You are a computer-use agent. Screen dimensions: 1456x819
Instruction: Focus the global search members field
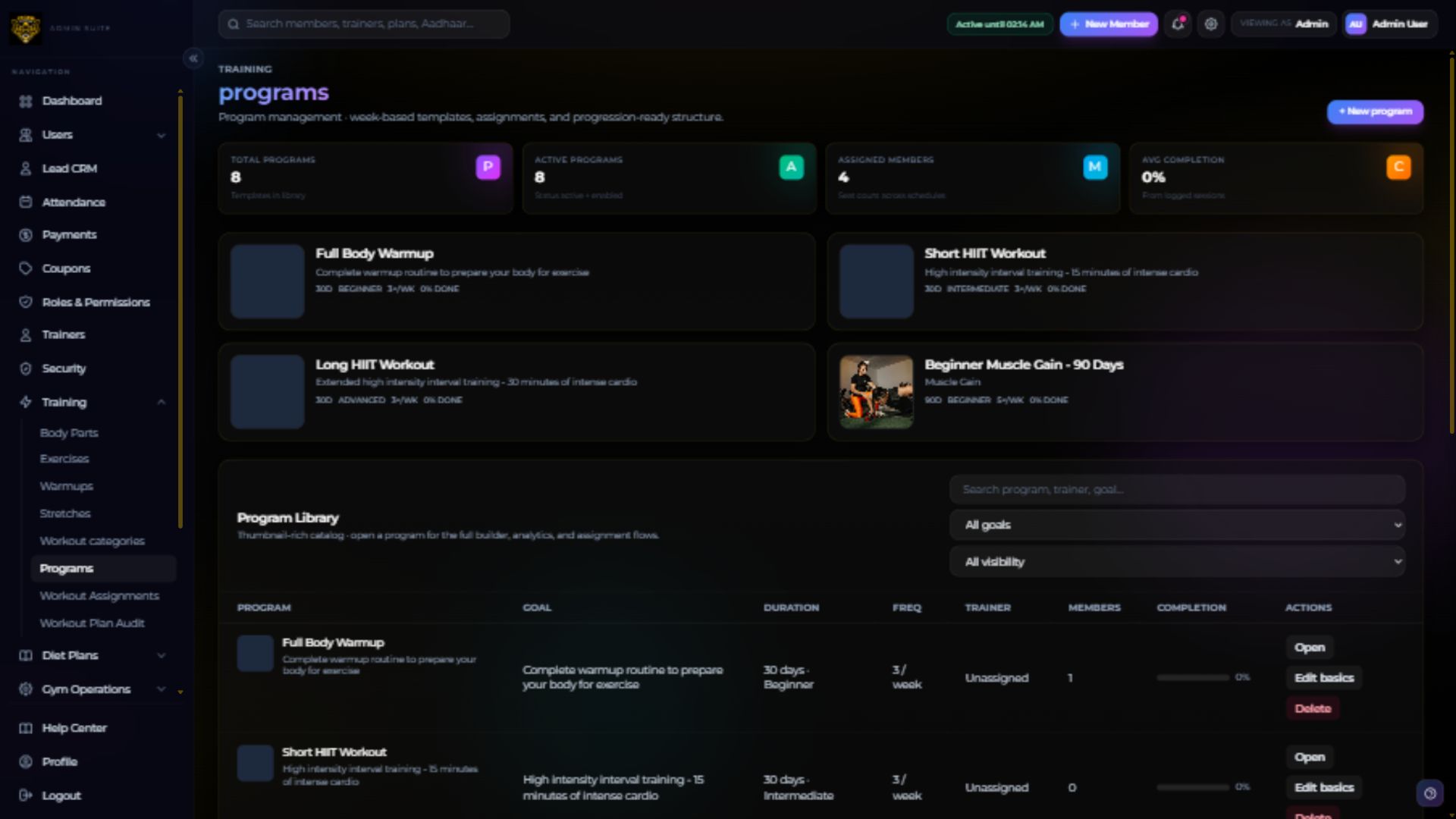point(364,24)
